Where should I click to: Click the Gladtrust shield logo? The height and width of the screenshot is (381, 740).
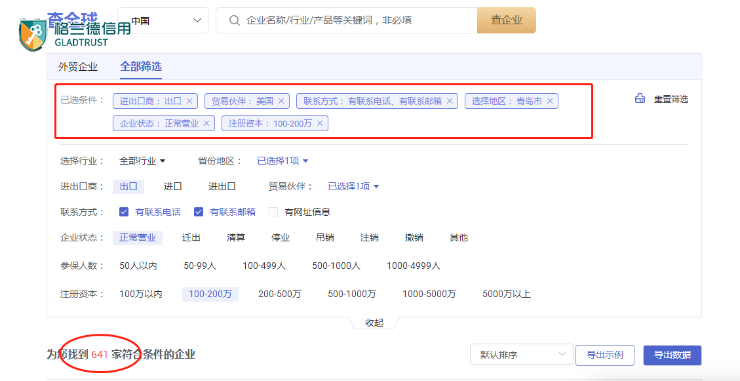[x=33, y=35]
